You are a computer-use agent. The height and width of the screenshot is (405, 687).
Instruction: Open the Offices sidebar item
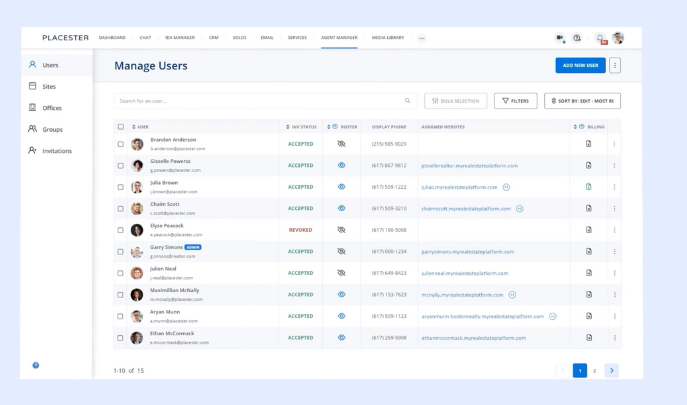[x=51, y=108]
